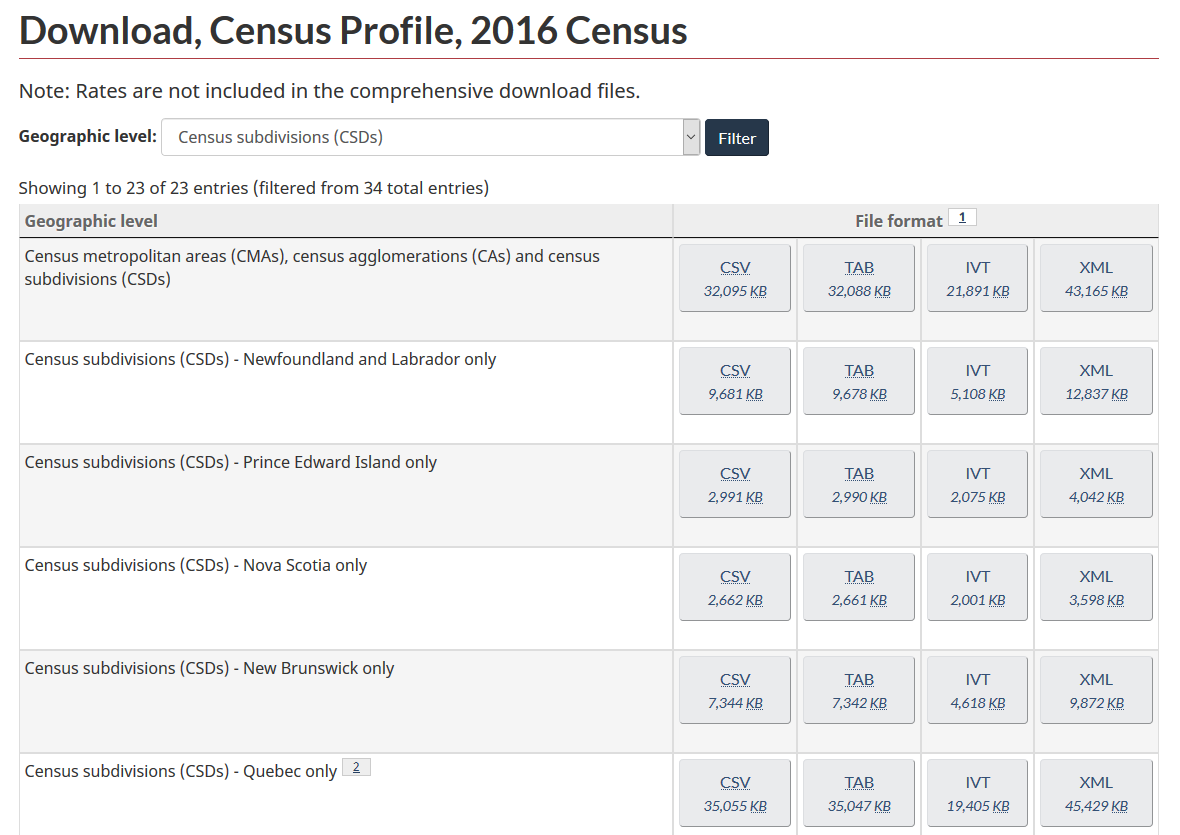Viewport: 1180px width, 835px height.
Task: Download New Brunswick TAB file
Action: 859,690
